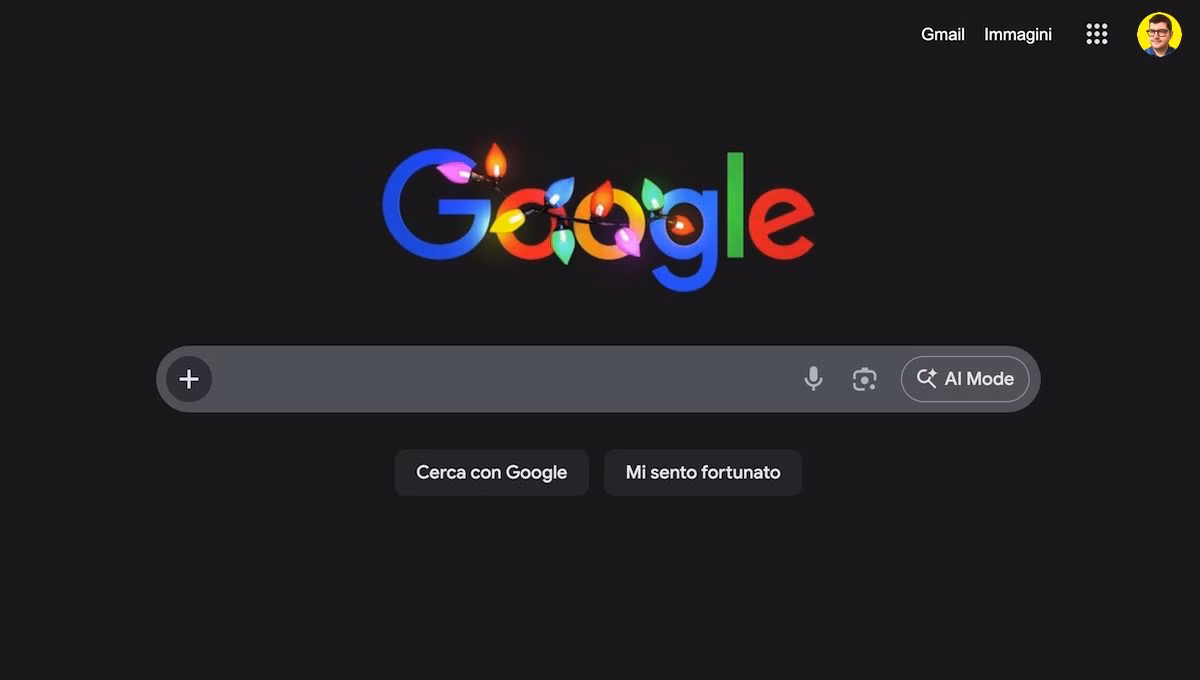Image resolution: width=1200 pixels, height=680 pixels.
Task: Click the teal bulb hanging below the doodle
Action: tap(563, 245)
